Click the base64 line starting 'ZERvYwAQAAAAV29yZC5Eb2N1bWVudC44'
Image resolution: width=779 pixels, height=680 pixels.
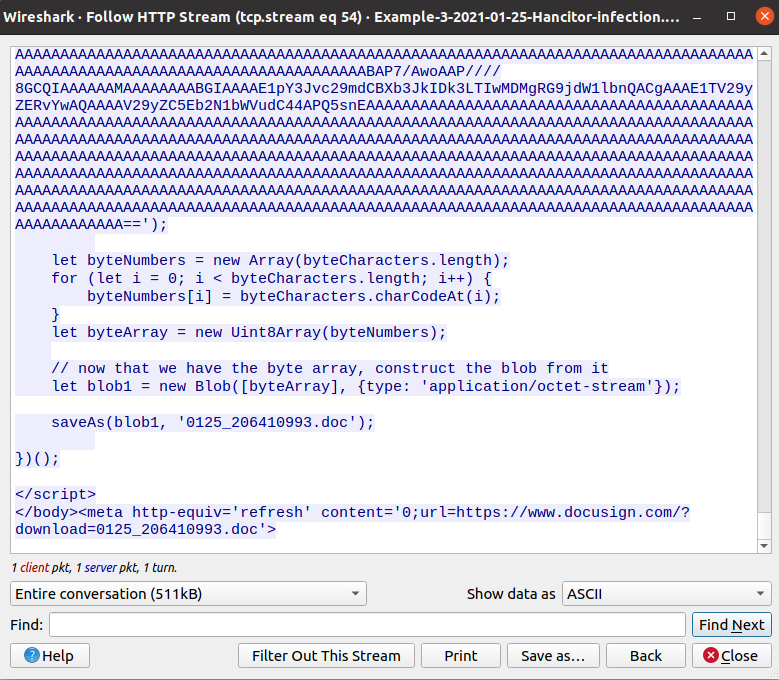pyautogui.click(x=384, y=105)
